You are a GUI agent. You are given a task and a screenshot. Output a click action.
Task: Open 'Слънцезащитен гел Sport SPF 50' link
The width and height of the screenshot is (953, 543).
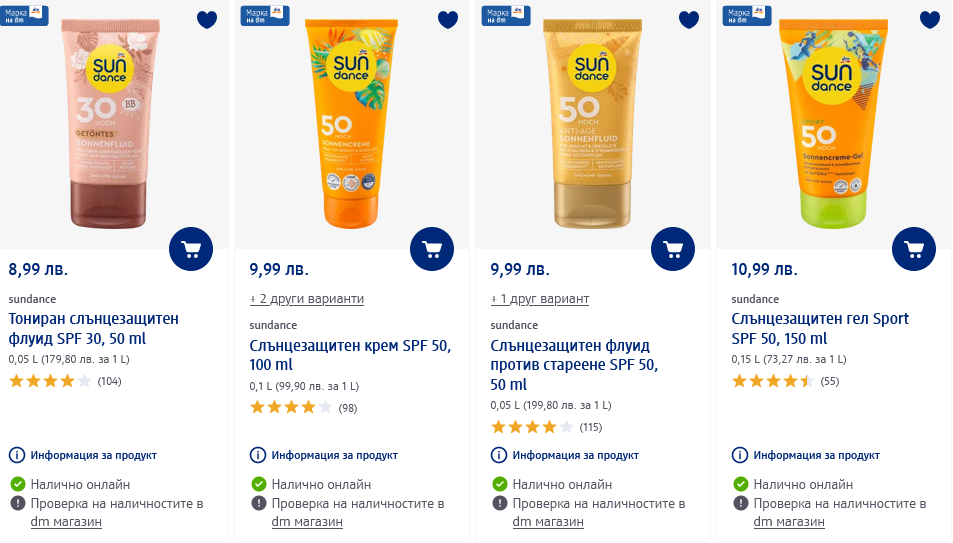(820, 328)
